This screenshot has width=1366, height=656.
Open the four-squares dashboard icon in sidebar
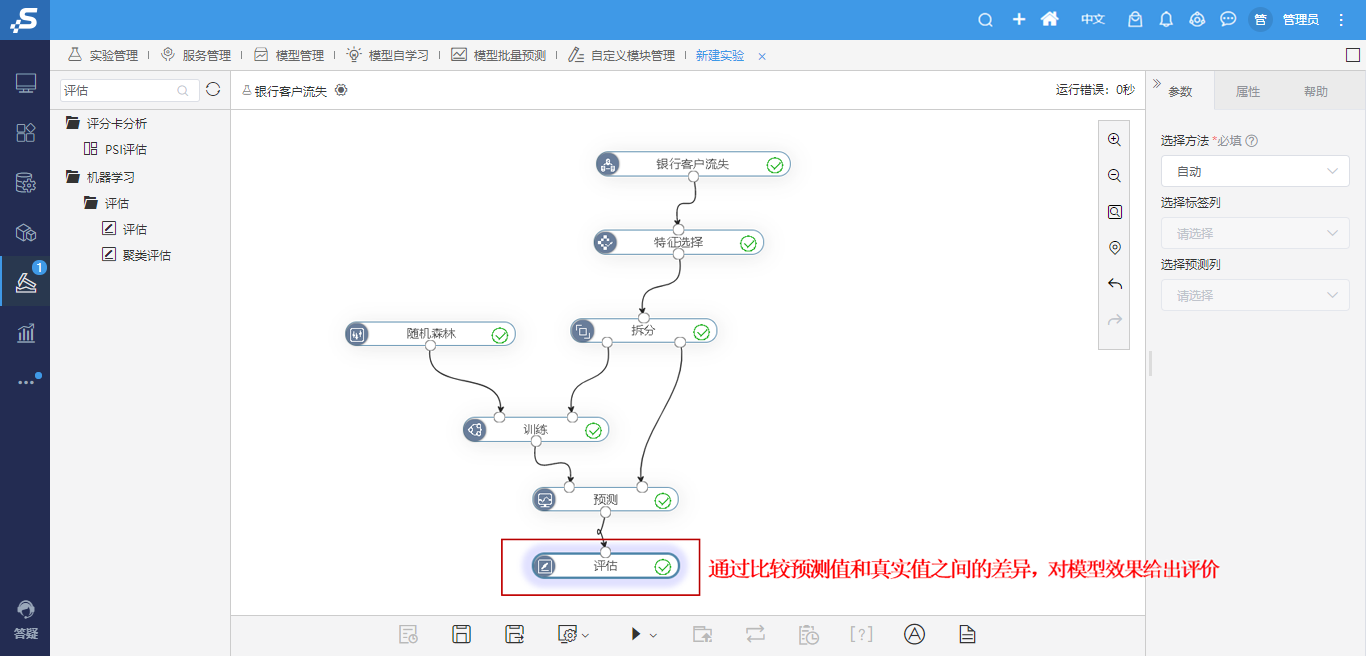click(x=26, y=133)
